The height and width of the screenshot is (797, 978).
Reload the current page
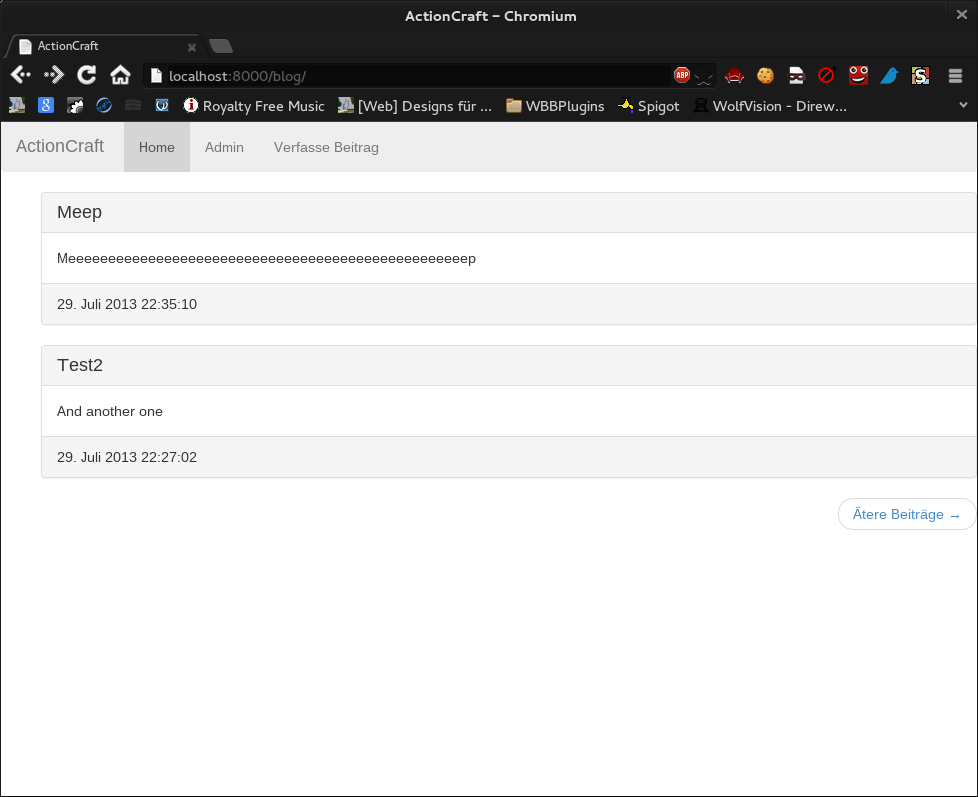coord(87,75)
